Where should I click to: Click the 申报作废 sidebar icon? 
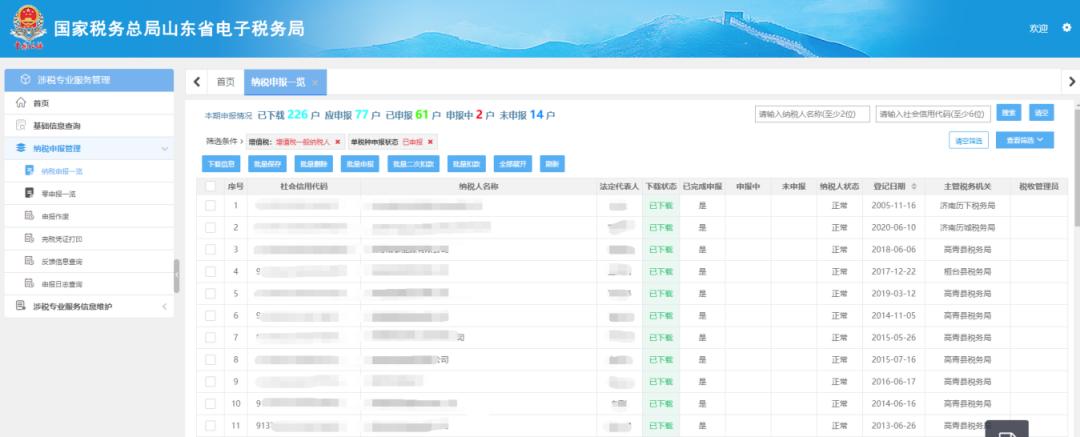[30, 216]
